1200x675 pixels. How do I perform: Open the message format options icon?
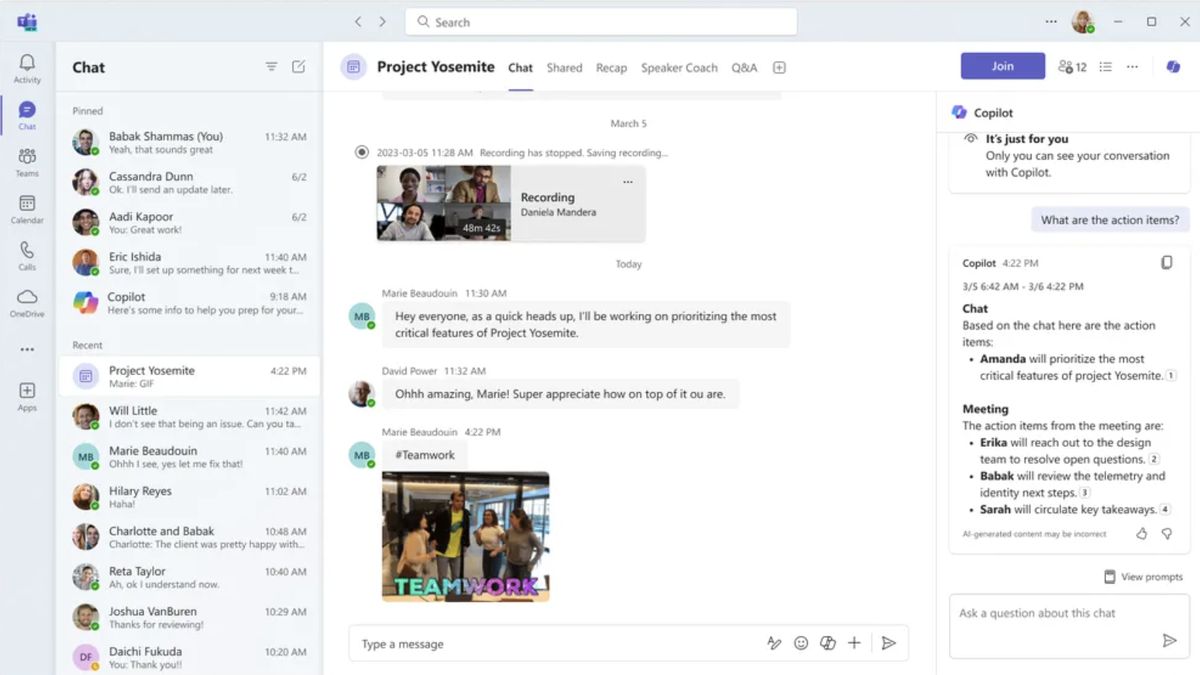pos(774,644)
